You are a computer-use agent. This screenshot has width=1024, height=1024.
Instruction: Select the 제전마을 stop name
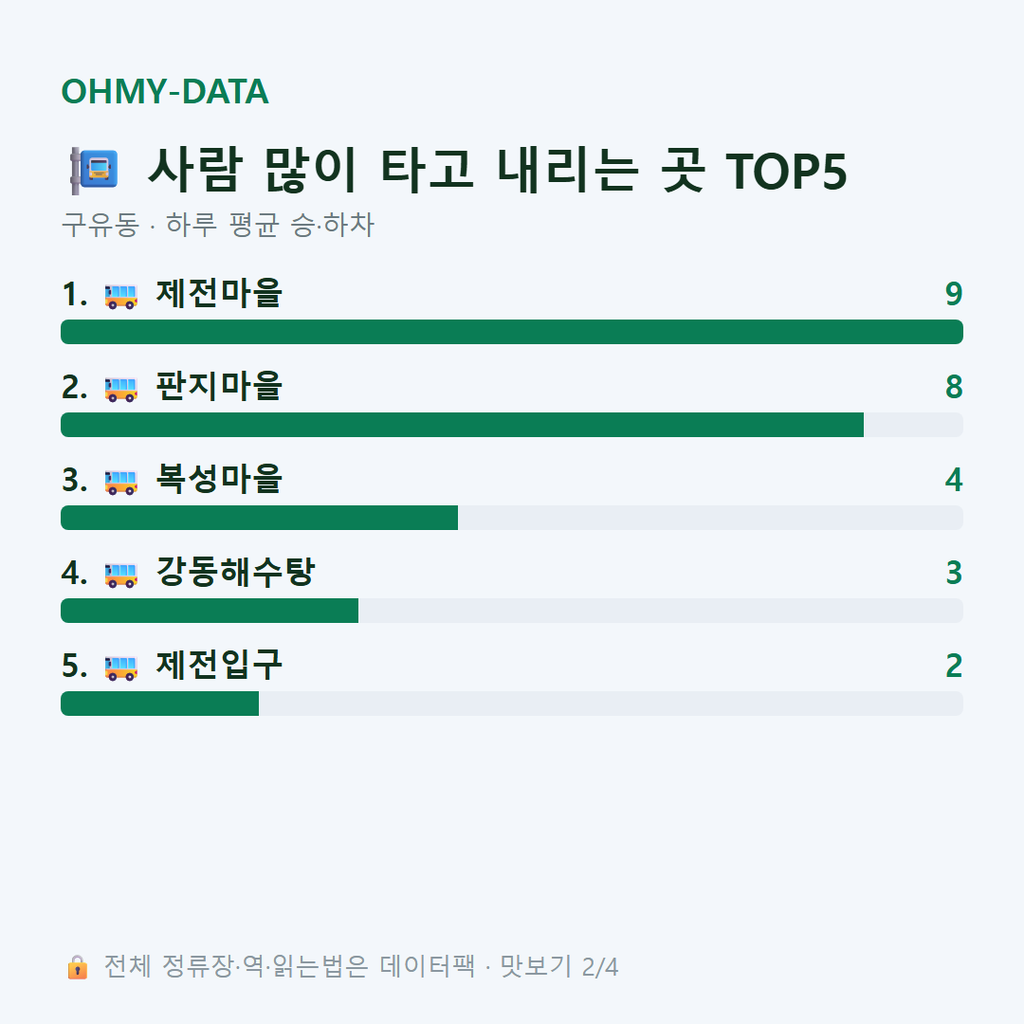(219, 293)
